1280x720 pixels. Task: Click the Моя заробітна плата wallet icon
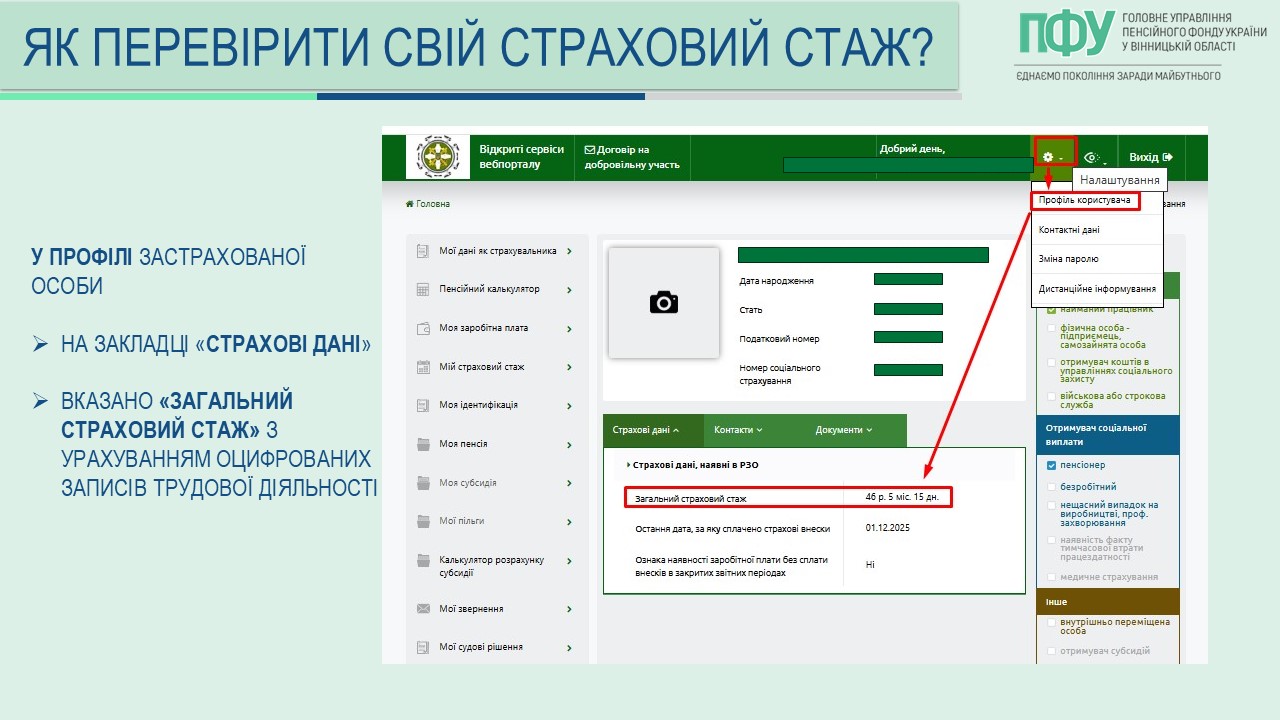[x=422, y=328]
